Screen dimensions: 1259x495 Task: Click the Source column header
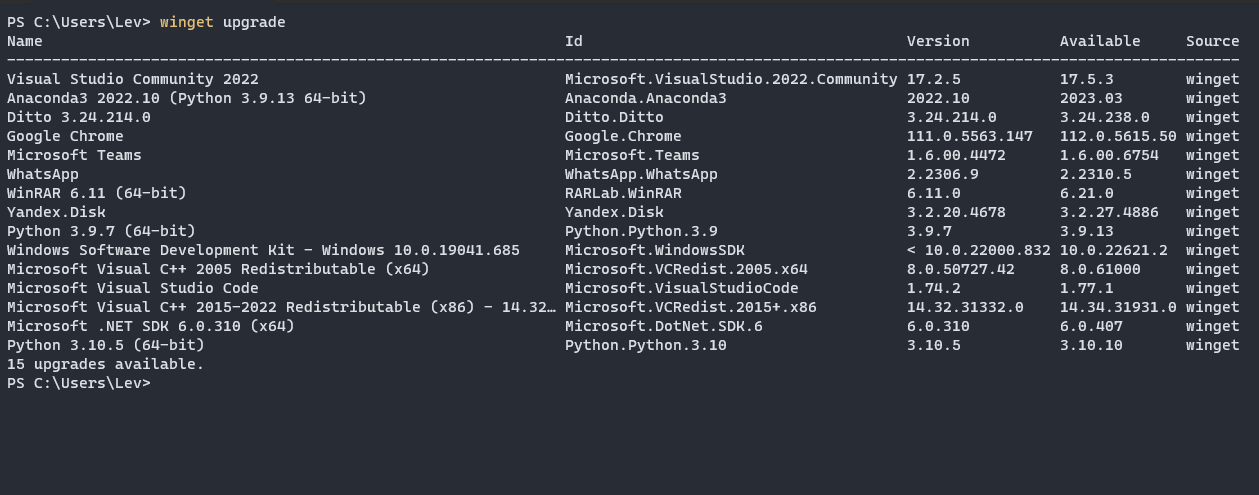(x=1213, y=41)
